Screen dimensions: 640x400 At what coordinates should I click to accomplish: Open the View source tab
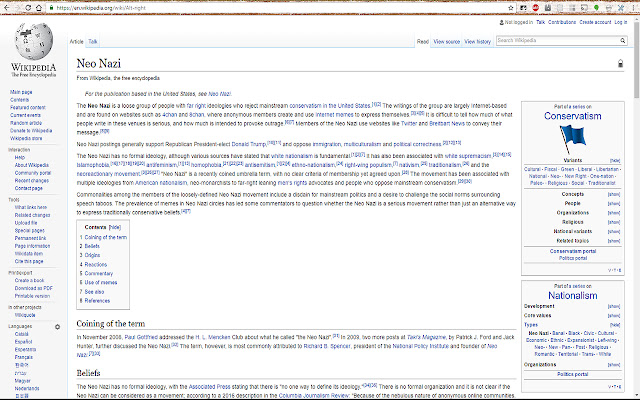pyautogui.click(x=447, y=42)
